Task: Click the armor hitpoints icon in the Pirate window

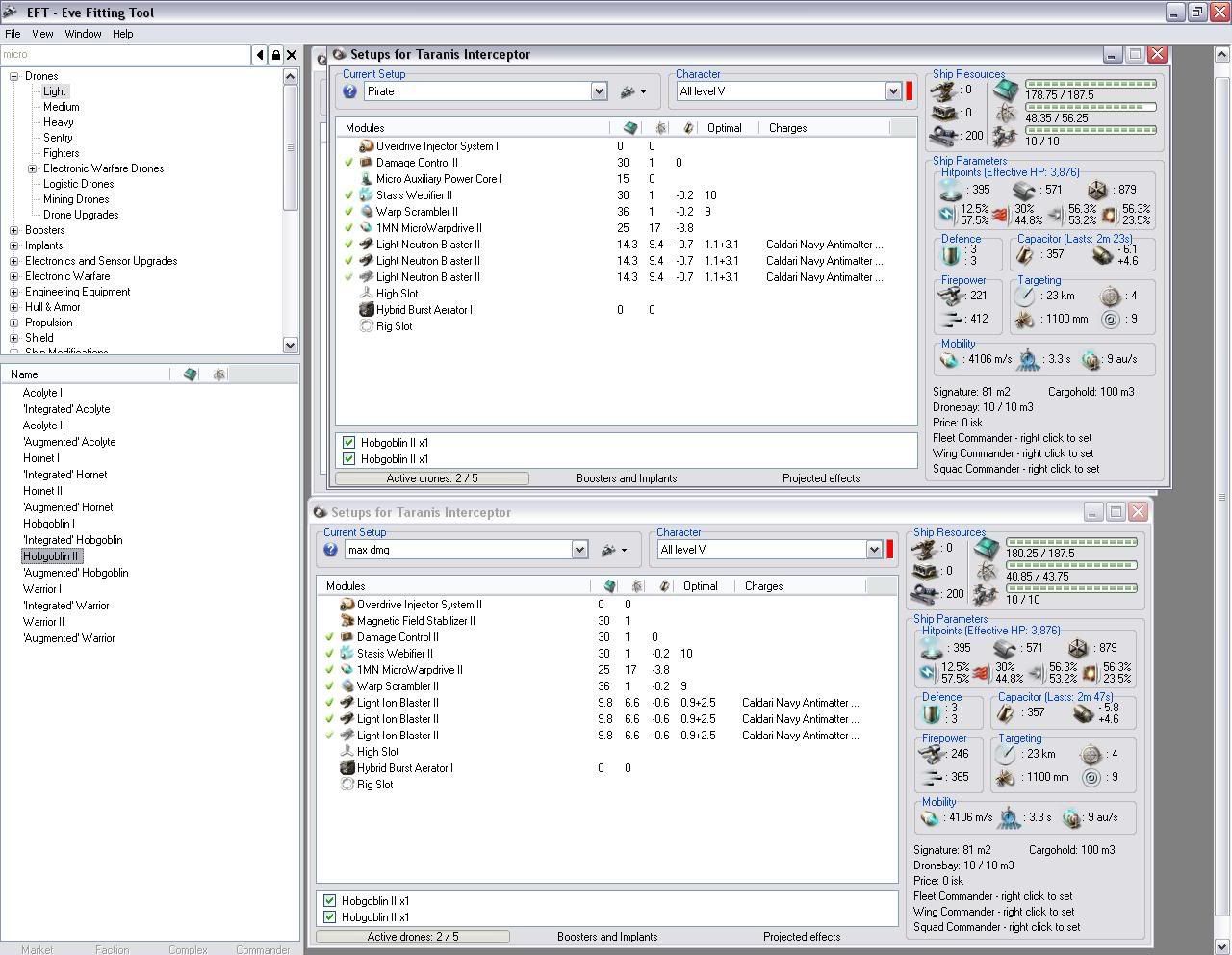Action: click(1025, 190)
